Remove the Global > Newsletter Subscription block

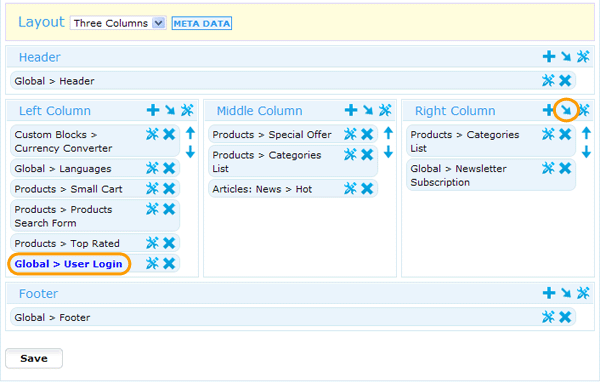(x=565, y=168)
